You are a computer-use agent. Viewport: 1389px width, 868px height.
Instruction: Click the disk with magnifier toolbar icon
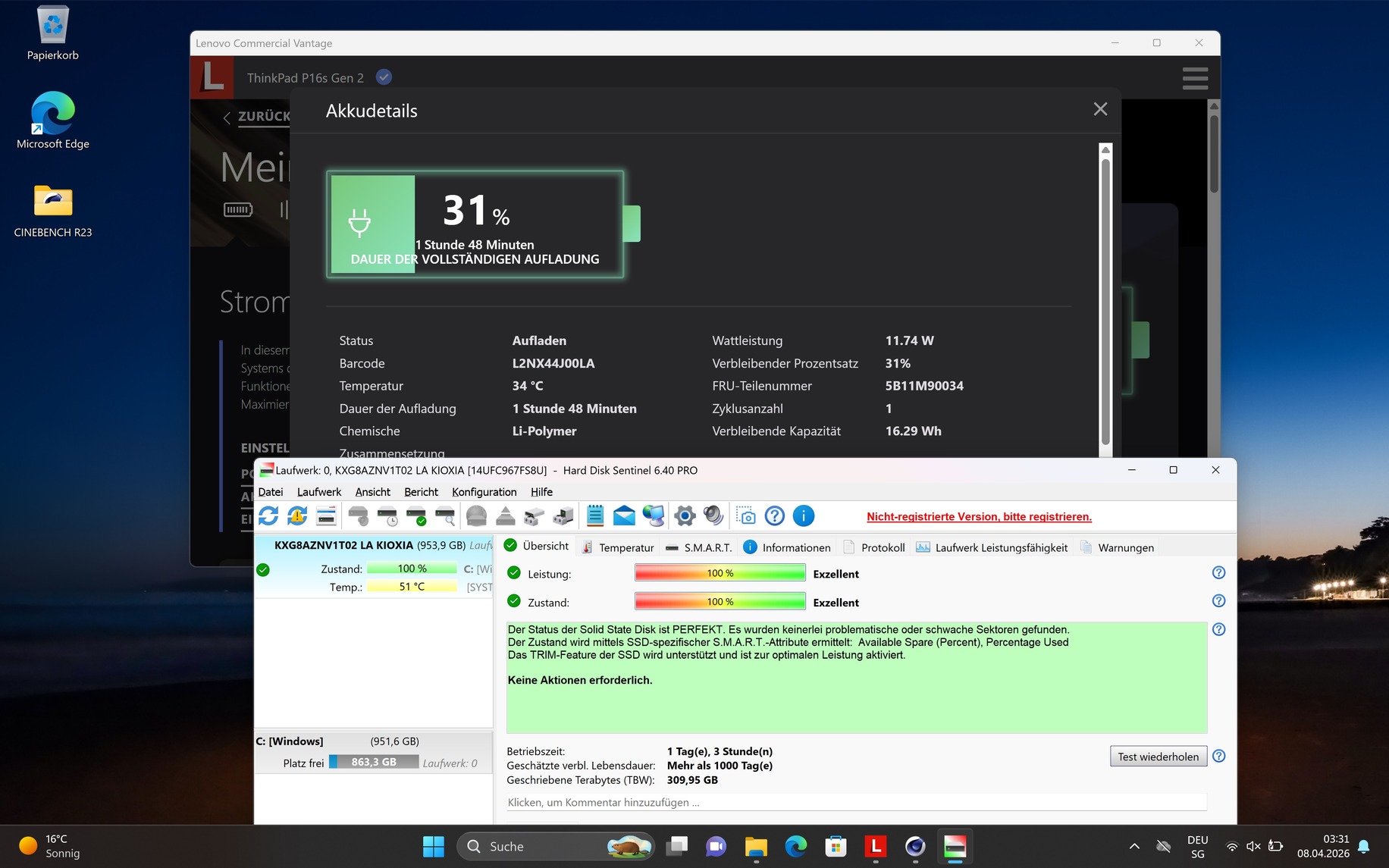click(x=445, y=516)
